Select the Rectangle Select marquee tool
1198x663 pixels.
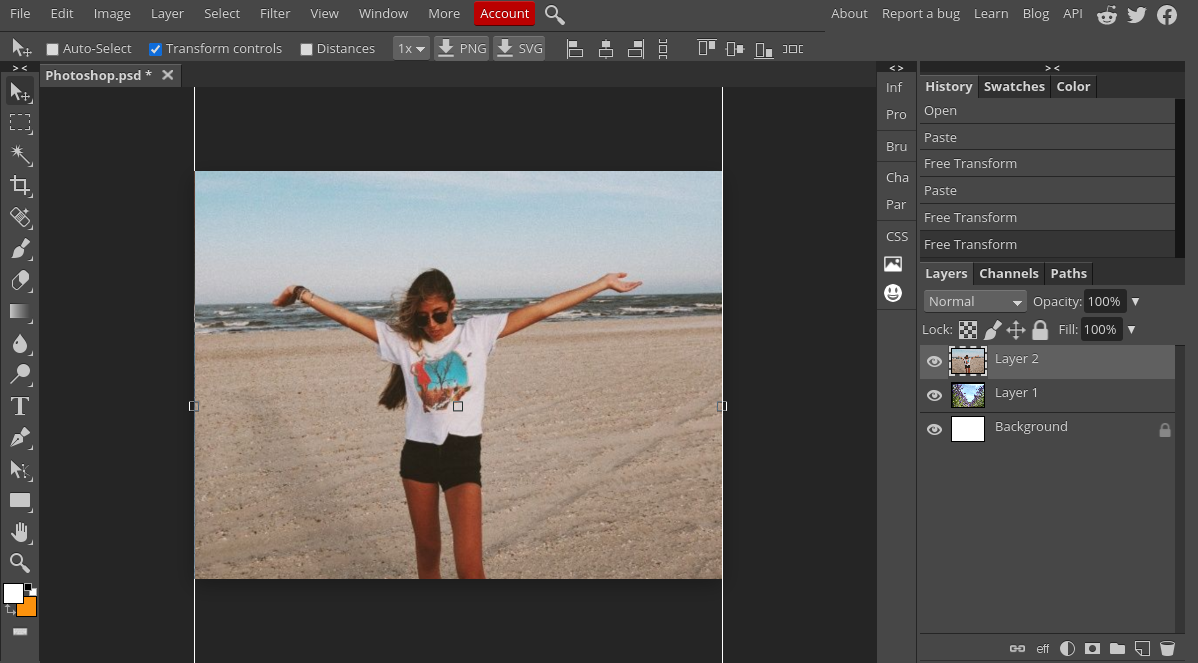tap(20, 123)
